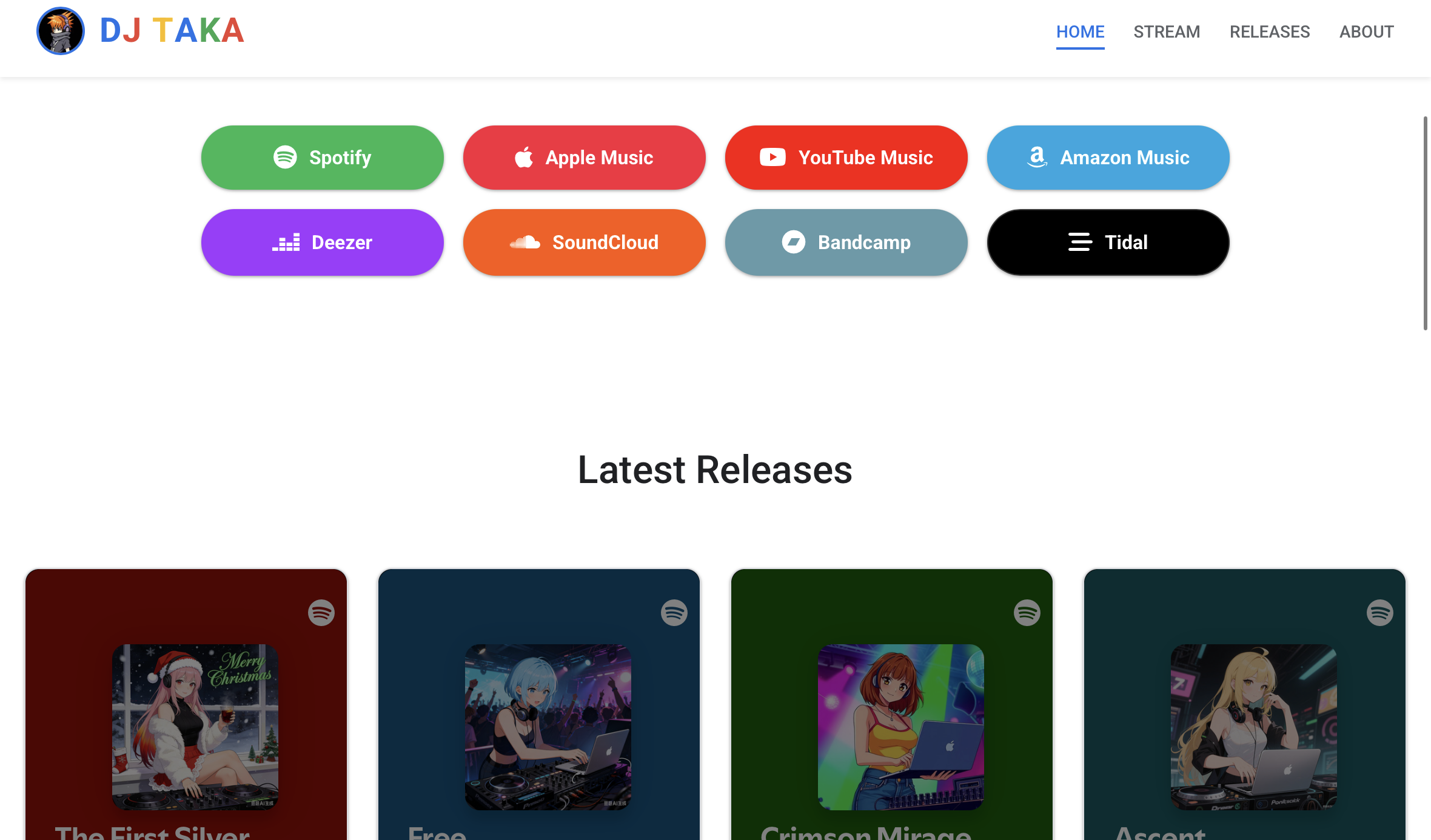This screenshot has height=840, width=1431.
Task: Open the ABOUT nav item
Action: click(1367, 32)
